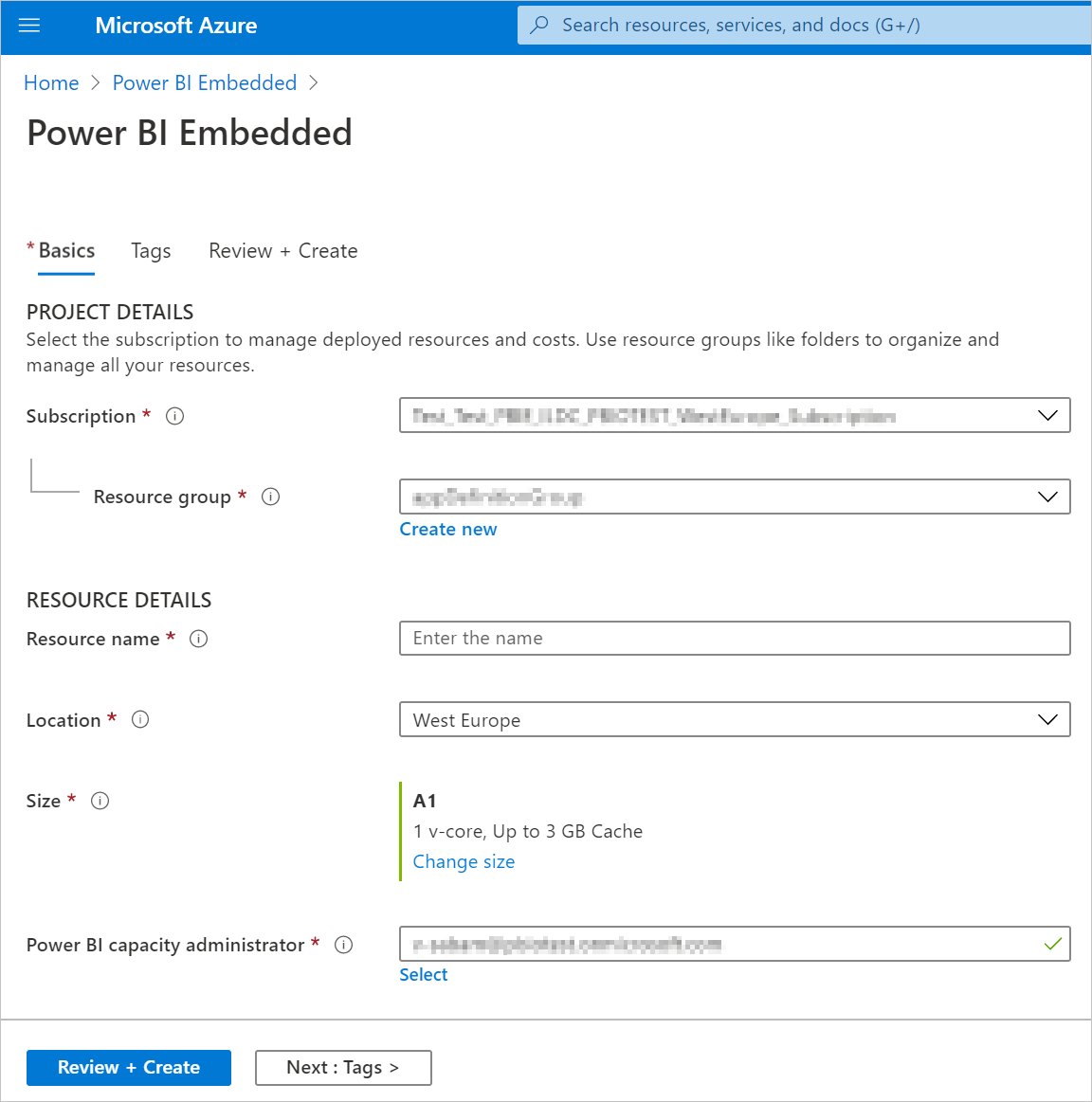Click the blue Review + Create button
This screenshot has height=1102, width=1092.
pyautogui.click(x=129, y=1067)
